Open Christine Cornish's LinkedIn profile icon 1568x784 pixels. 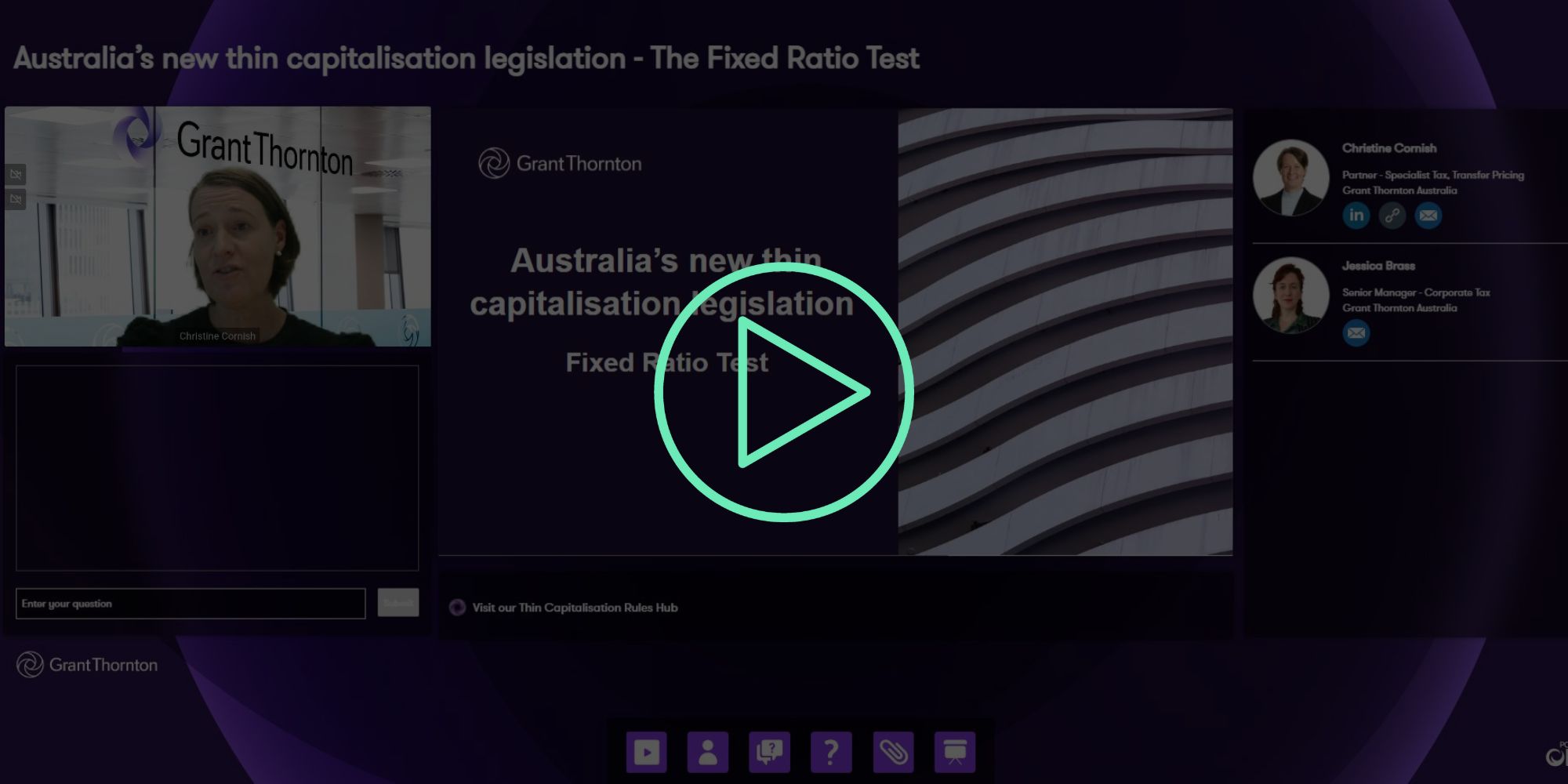pyautogui.click(x=1356, y=215)
